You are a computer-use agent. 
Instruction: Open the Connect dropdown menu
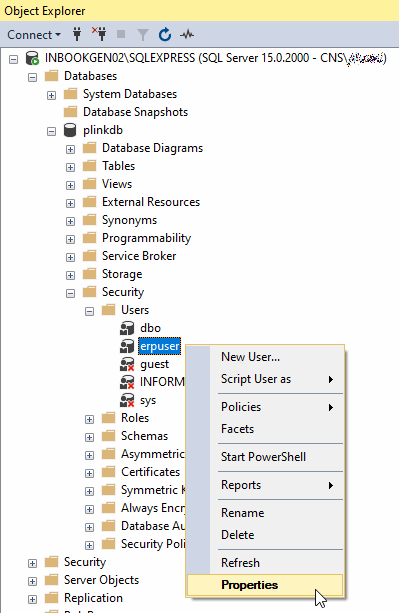[x=34, y=34]
